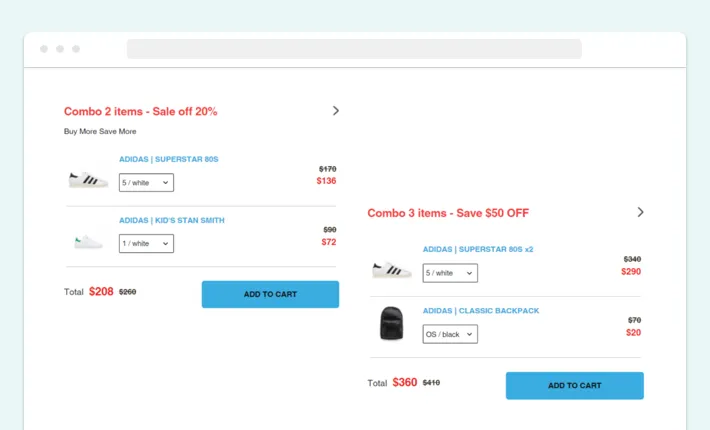Click the crossed-out $90 price

(330, 230)
